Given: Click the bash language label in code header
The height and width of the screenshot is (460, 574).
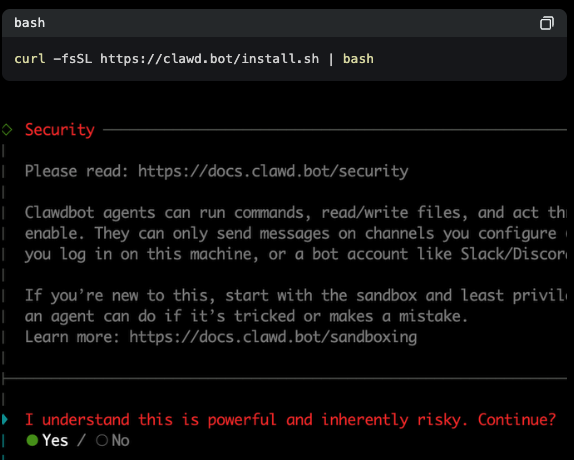Looking at the screenshot, I should point(30,23).
